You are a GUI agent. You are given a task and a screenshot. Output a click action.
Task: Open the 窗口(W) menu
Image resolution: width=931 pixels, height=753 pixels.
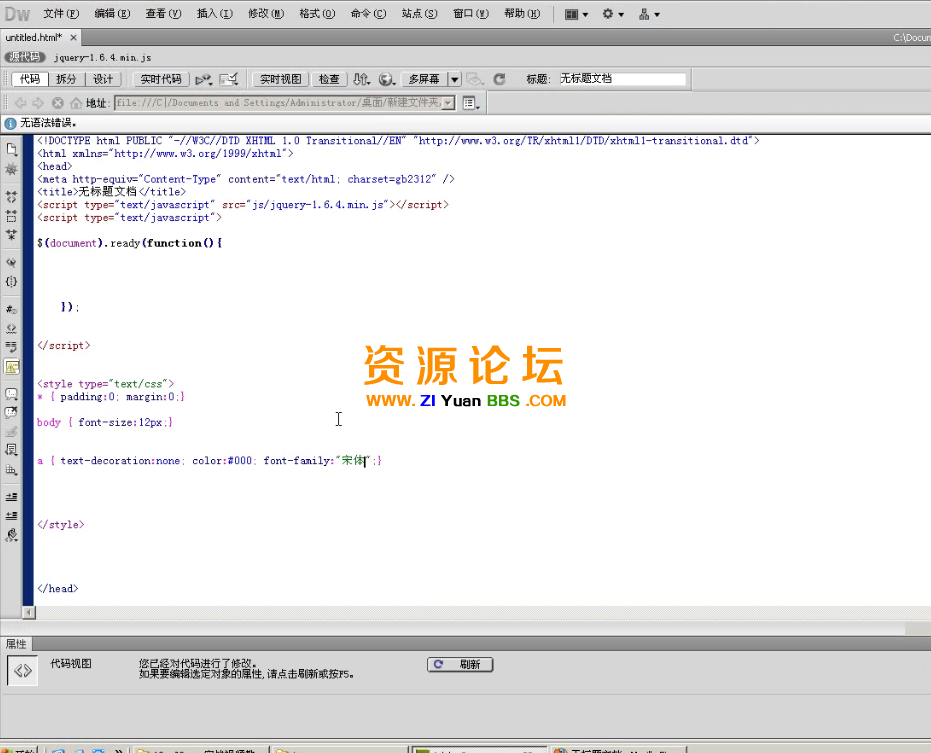click(471, 14)
